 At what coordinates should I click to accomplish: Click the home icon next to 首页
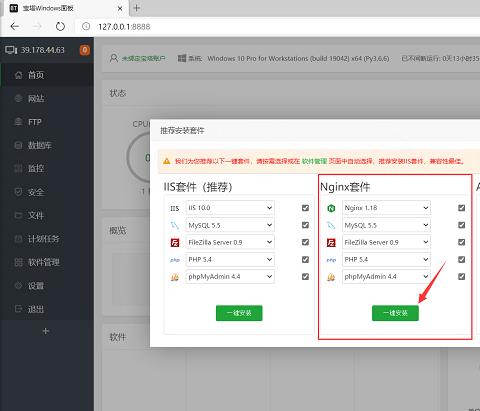pyautogui.click(x=19, y=75)
